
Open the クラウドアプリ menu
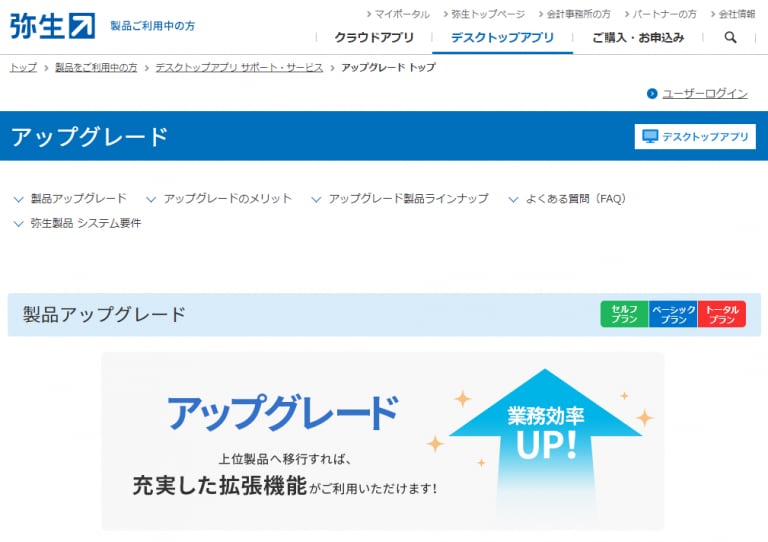coord(374,38)
